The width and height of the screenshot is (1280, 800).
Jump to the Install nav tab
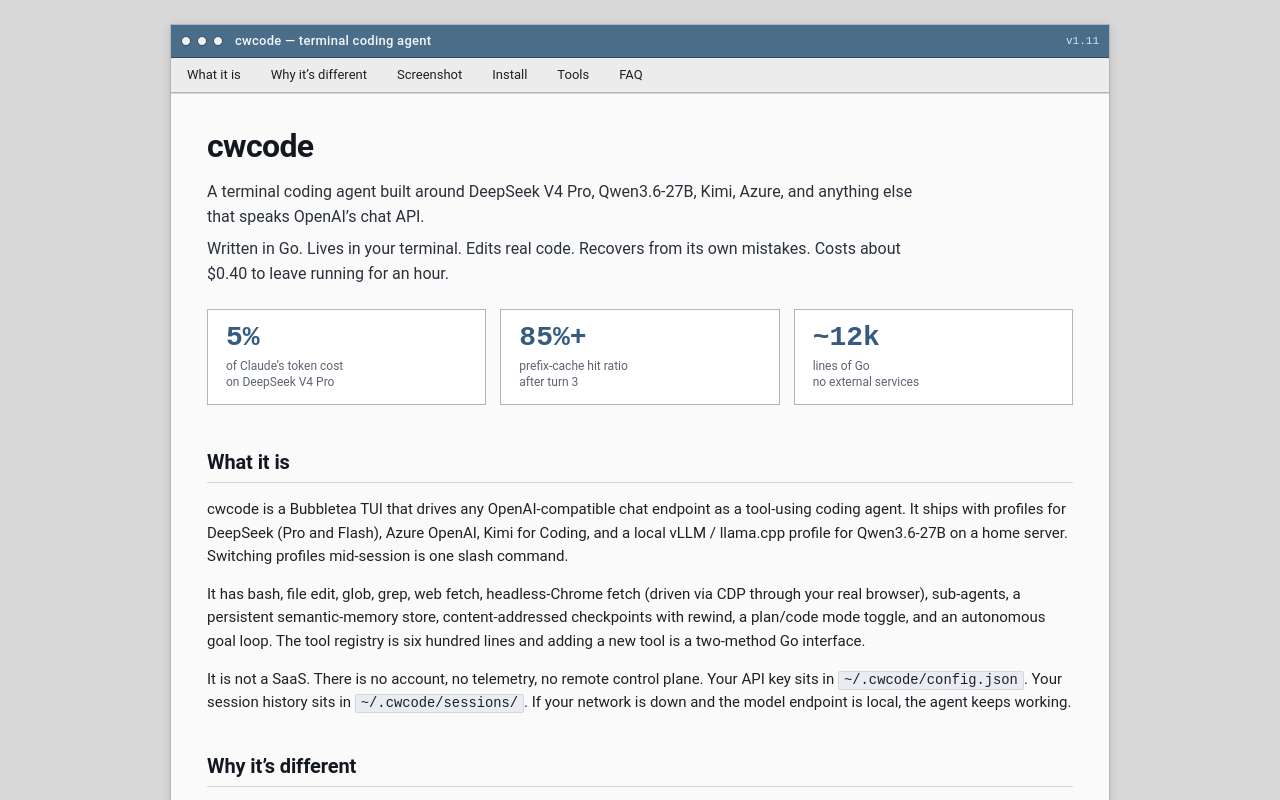509,75
